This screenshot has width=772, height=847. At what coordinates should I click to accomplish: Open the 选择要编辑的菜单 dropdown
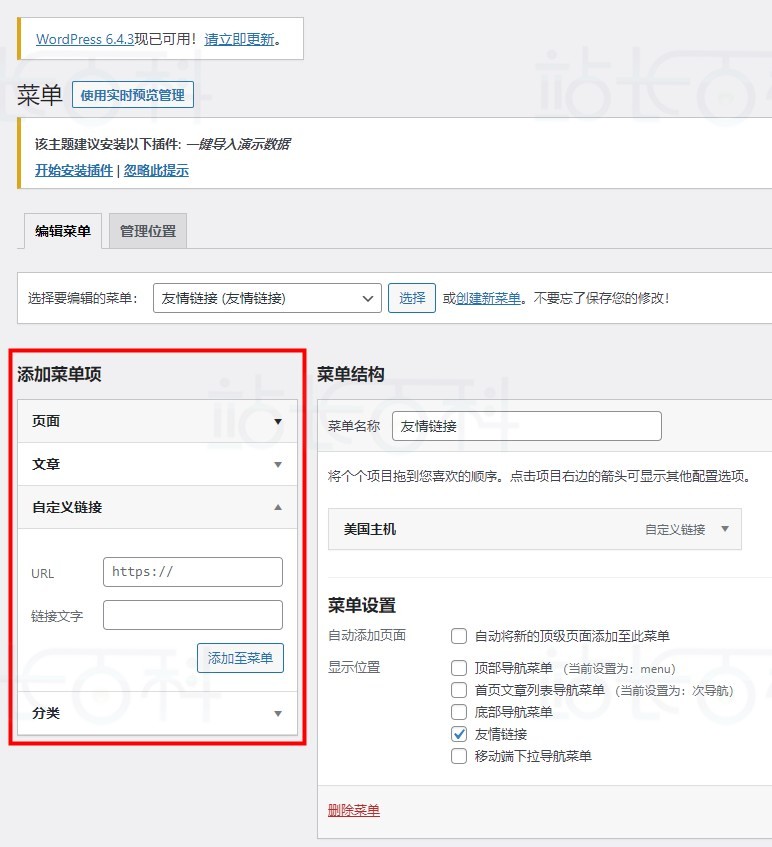266,298
